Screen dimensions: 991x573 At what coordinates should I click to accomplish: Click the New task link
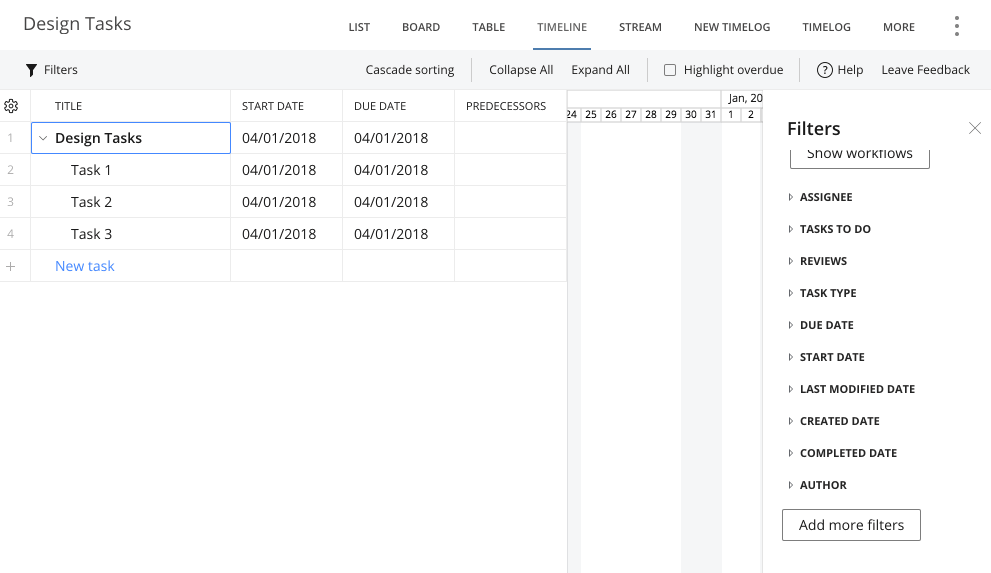click(85, 266)
